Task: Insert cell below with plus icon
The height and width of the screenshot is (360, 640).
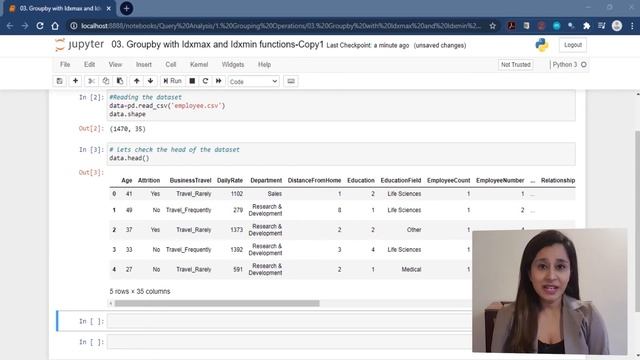Action: point(75,81)
